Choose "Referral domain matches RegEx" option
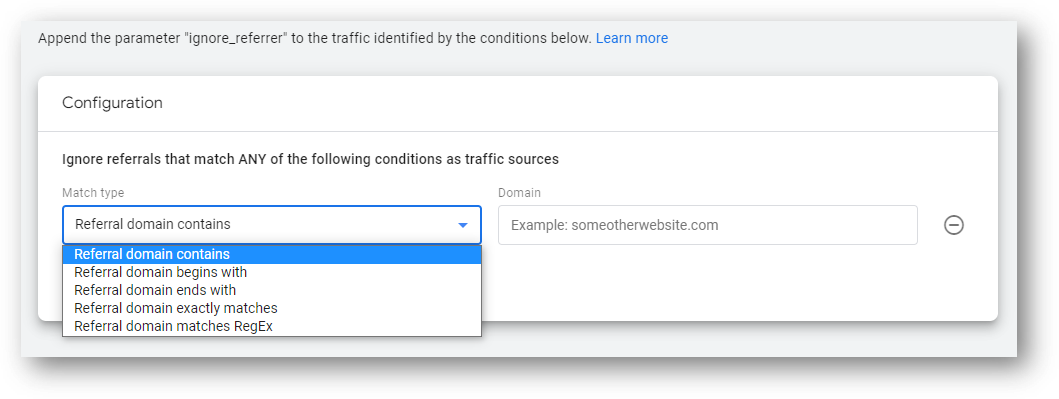 point(272,326)
